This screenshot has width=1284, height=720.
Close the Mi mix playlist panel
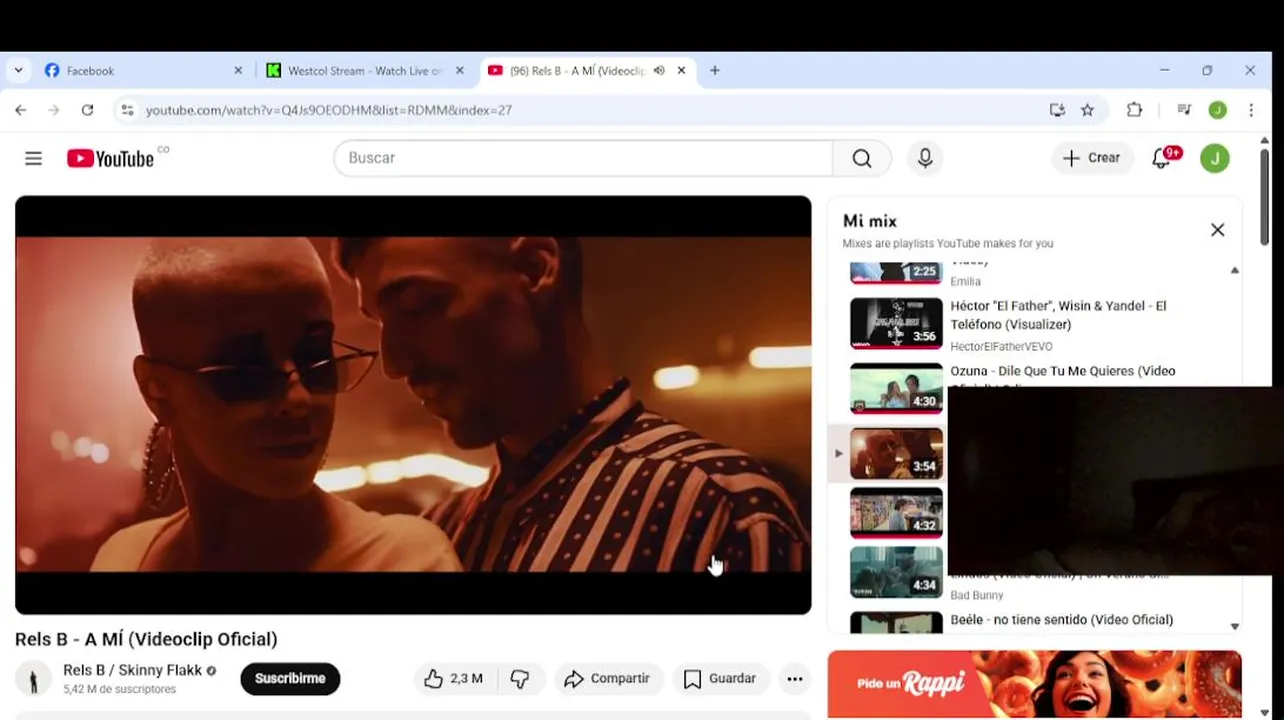point(1217,230)
